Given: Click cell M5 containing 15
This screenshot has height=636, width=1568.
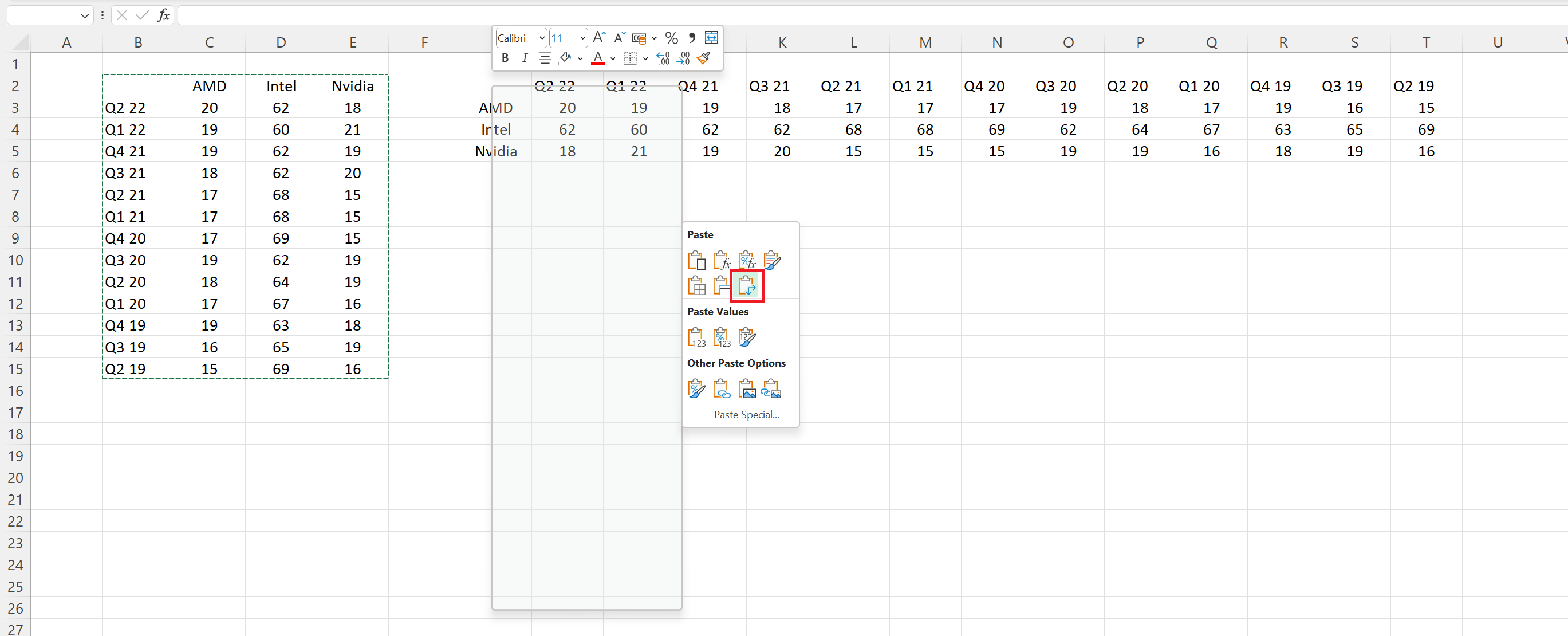Looking at the screenshot, I should (925, 151).
